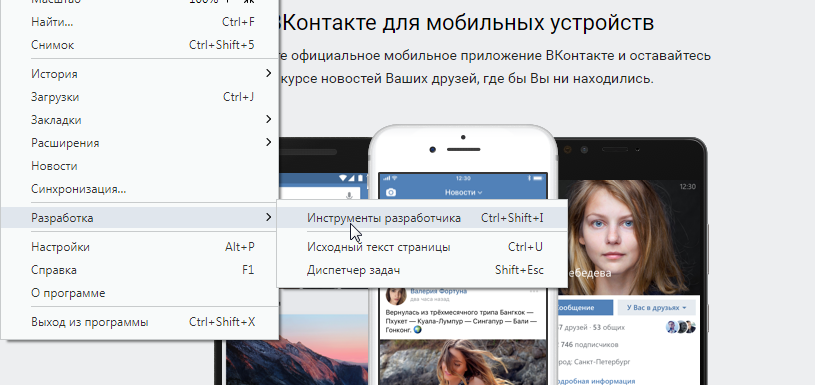This screenshot has width=815, height=385.
Task: Expand the Закладки submenu chevron
Action: pyautogui.click(x=268, y=120)
